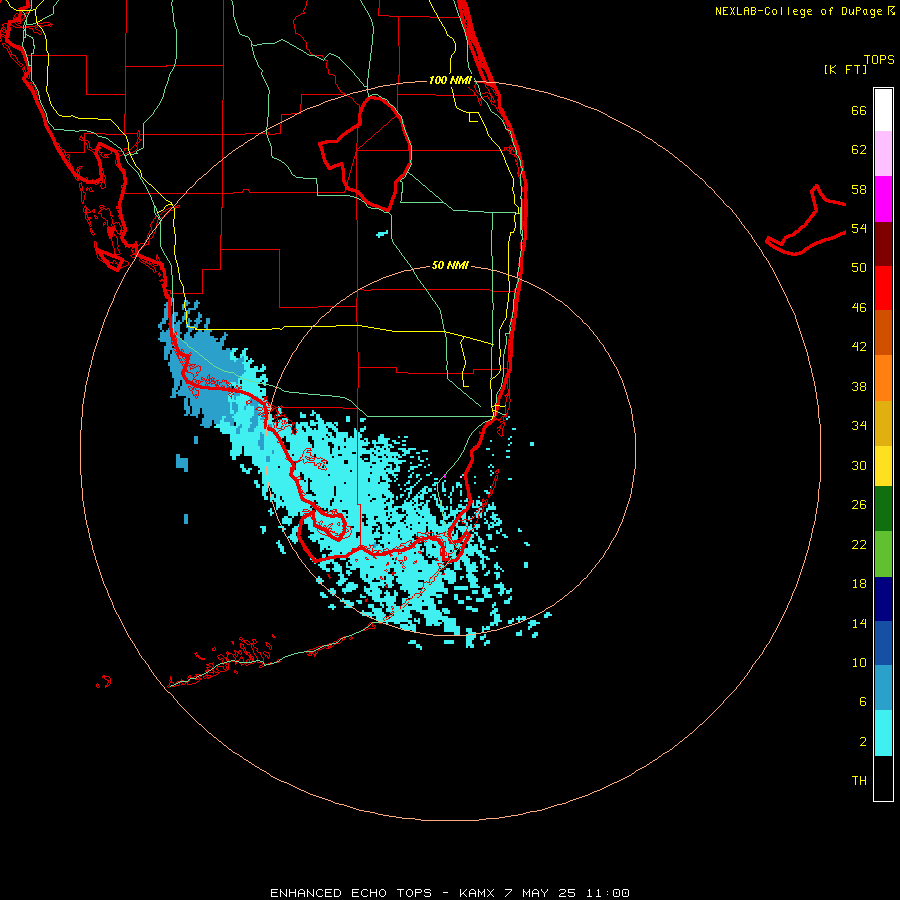Click the medium blue legend swatch

[x=883, y=643]
